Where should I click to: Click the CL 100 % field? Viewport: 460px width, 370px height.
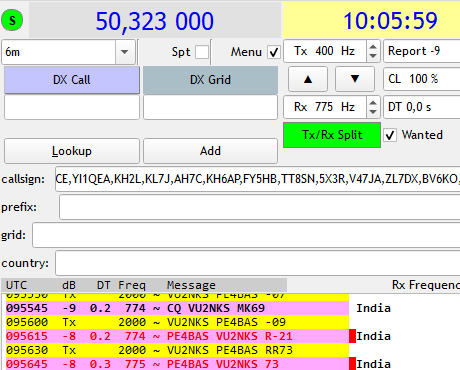[x=422, y=79]
